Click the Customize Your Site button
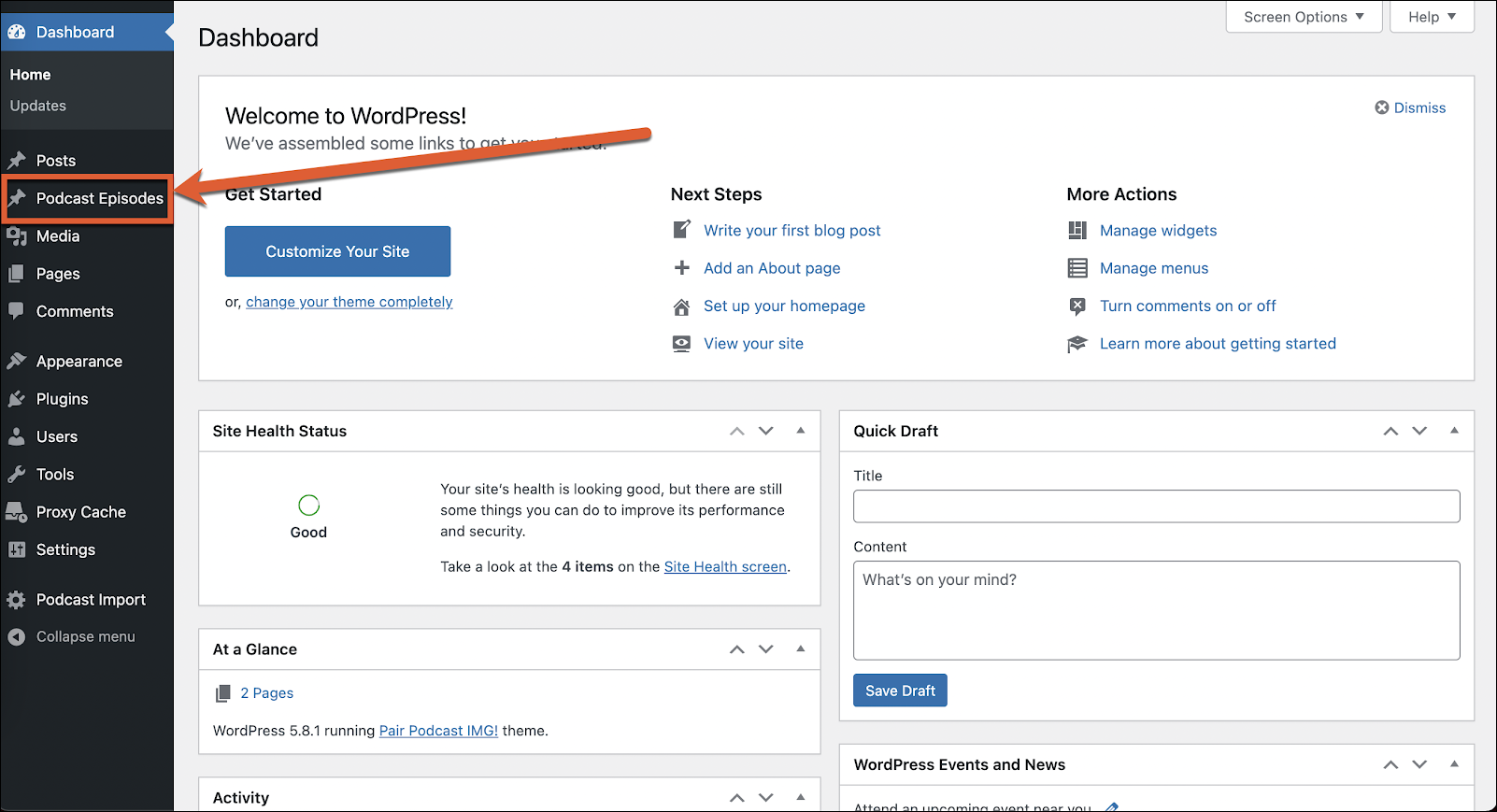Viewport: 1497px width, 812px height. pos(337,251)
